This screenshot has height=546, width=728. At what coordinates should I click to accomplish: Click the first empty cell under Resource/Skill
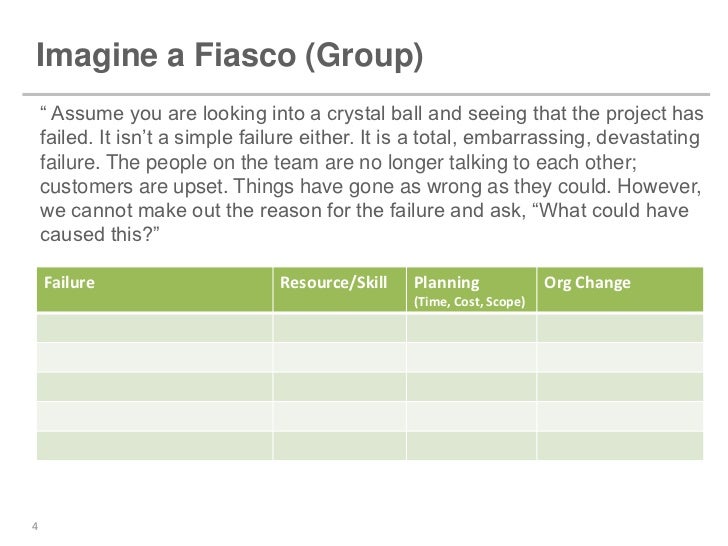tap(339, 328)
